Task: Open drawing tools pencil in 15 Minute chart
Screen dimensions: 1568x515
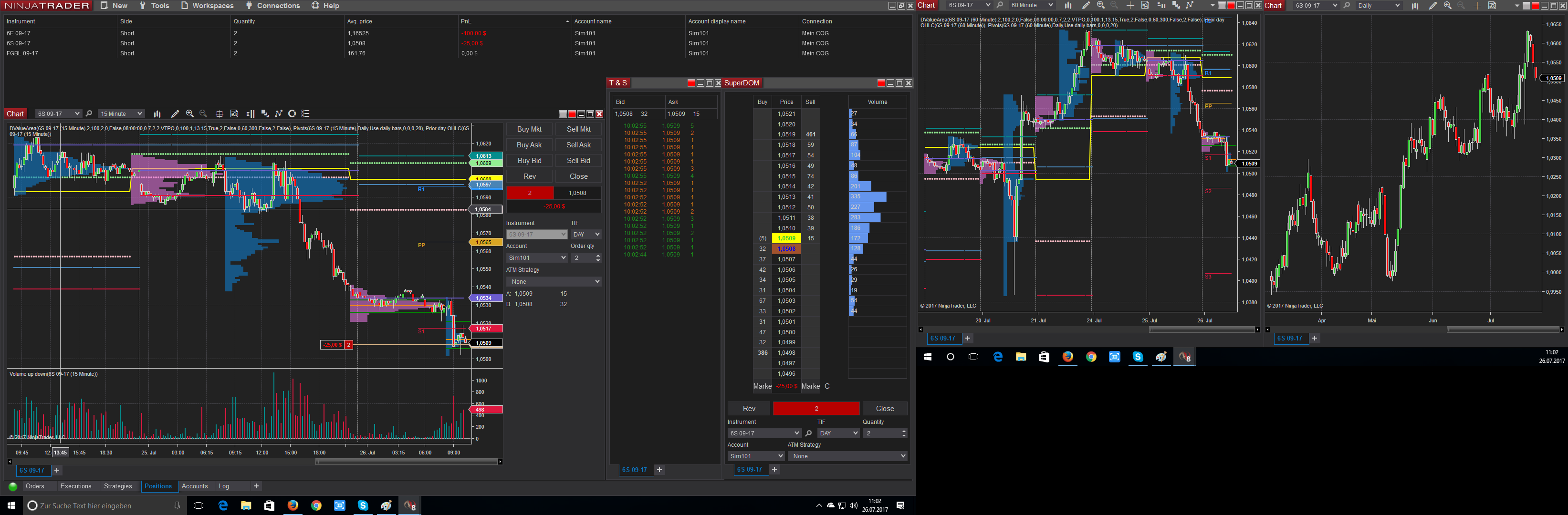Action: (175, 113)
